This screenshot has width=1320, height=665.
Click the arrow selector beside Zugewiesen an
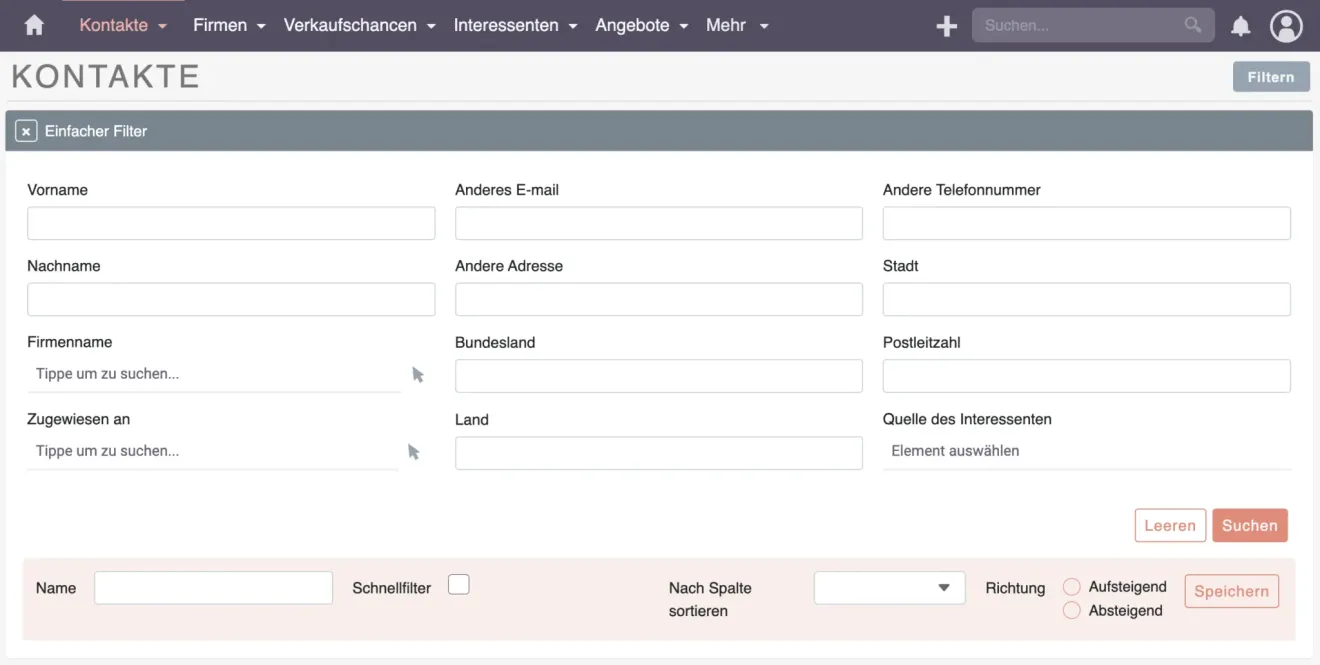(413, 452)
